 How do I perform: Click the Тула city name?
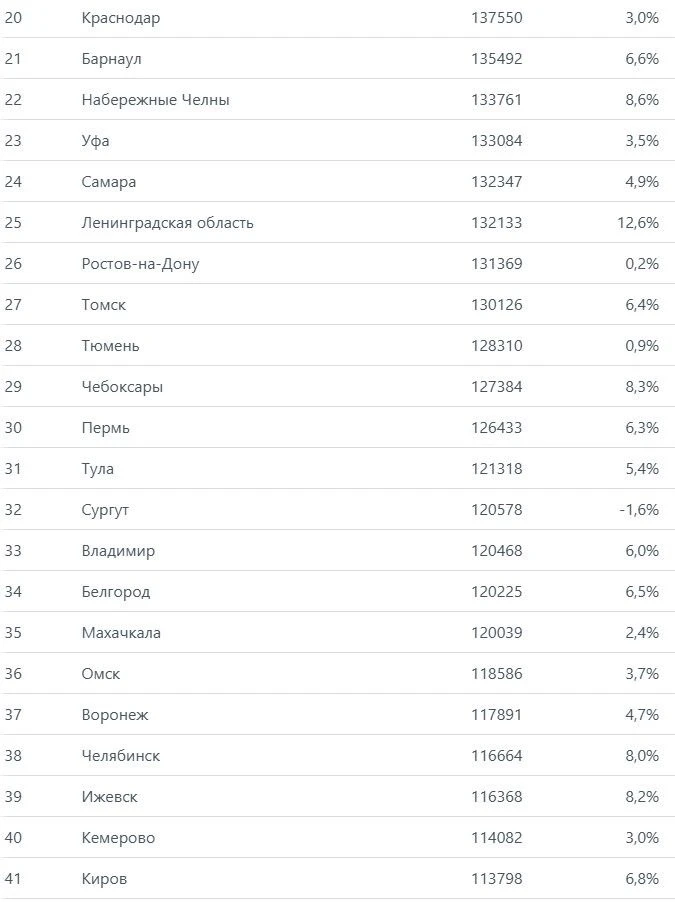click(98, 469)
